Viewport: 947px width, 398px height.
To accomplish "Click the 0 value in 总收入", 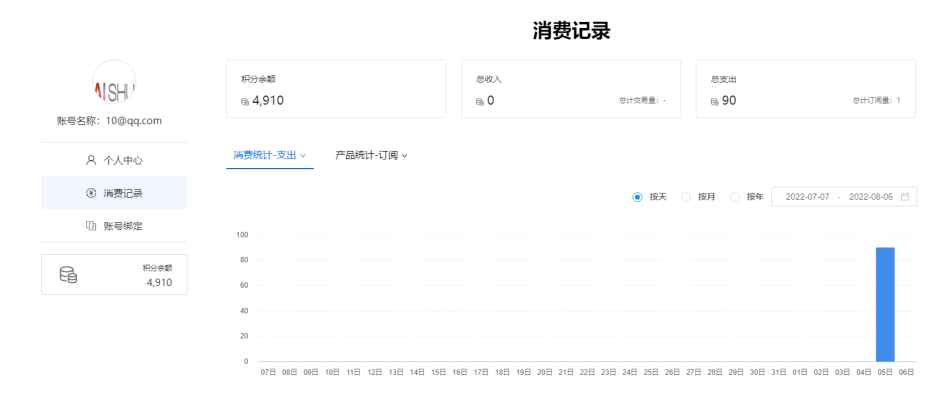I will 490,101.
